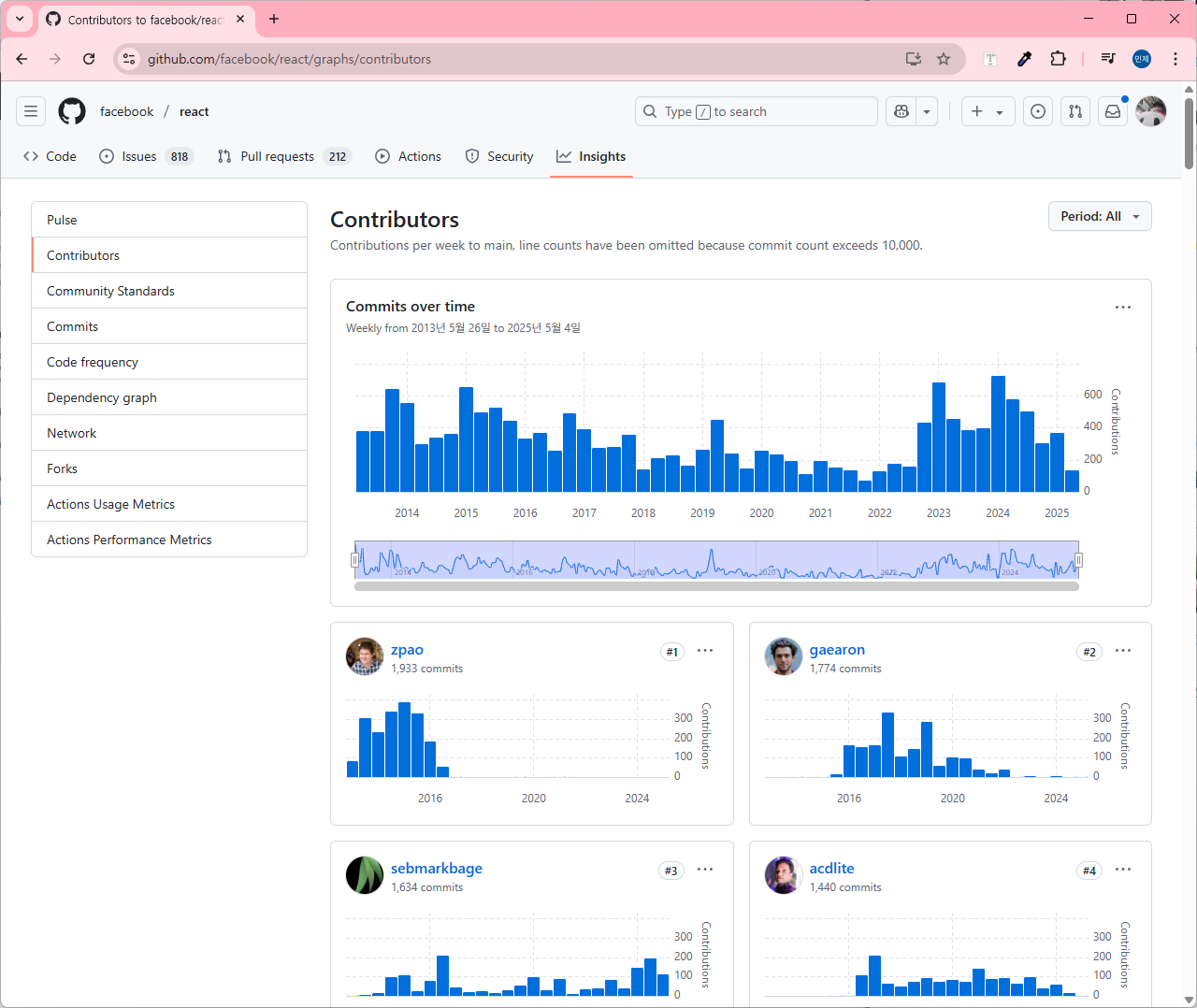This screenshot has width=1197, height=1008.
Task: Click the chart horizontal scrollbar below the timeline
Action: pos(716,586)
